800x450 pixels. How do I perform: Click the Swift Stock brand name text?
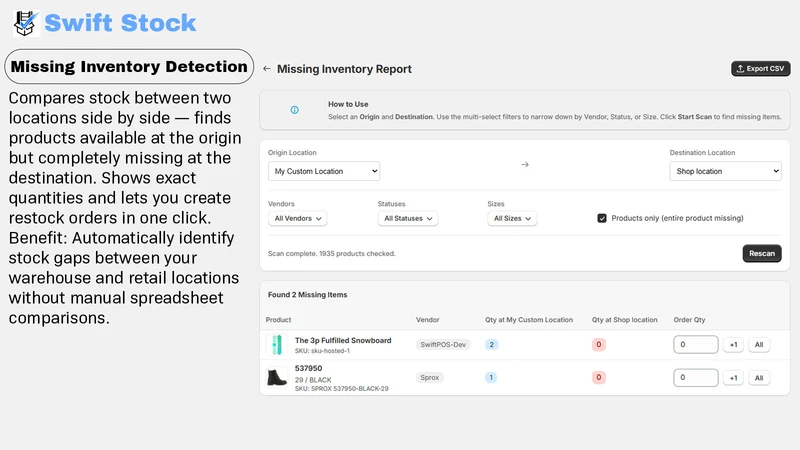pyautogui.click(x=120, y=23)
